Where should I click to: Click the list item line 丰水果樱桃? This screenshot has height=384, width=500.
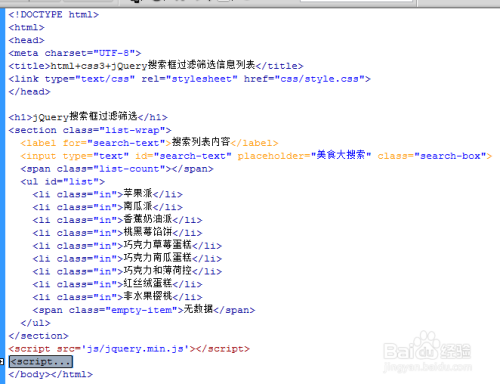point(117,296)
